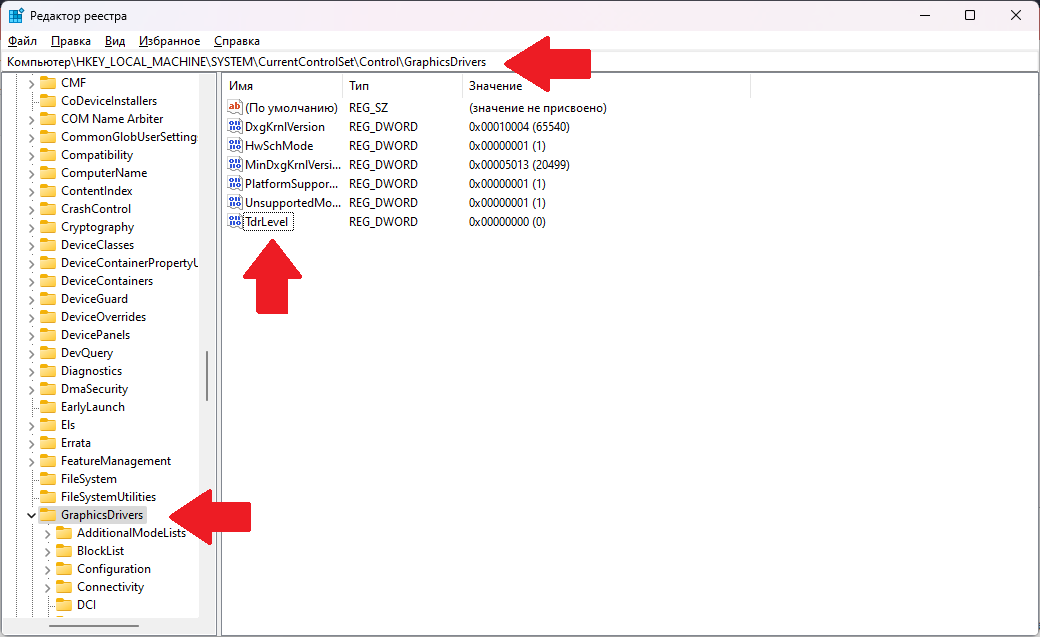Click the Registry Editor title bar icon

tap(16, 16)
